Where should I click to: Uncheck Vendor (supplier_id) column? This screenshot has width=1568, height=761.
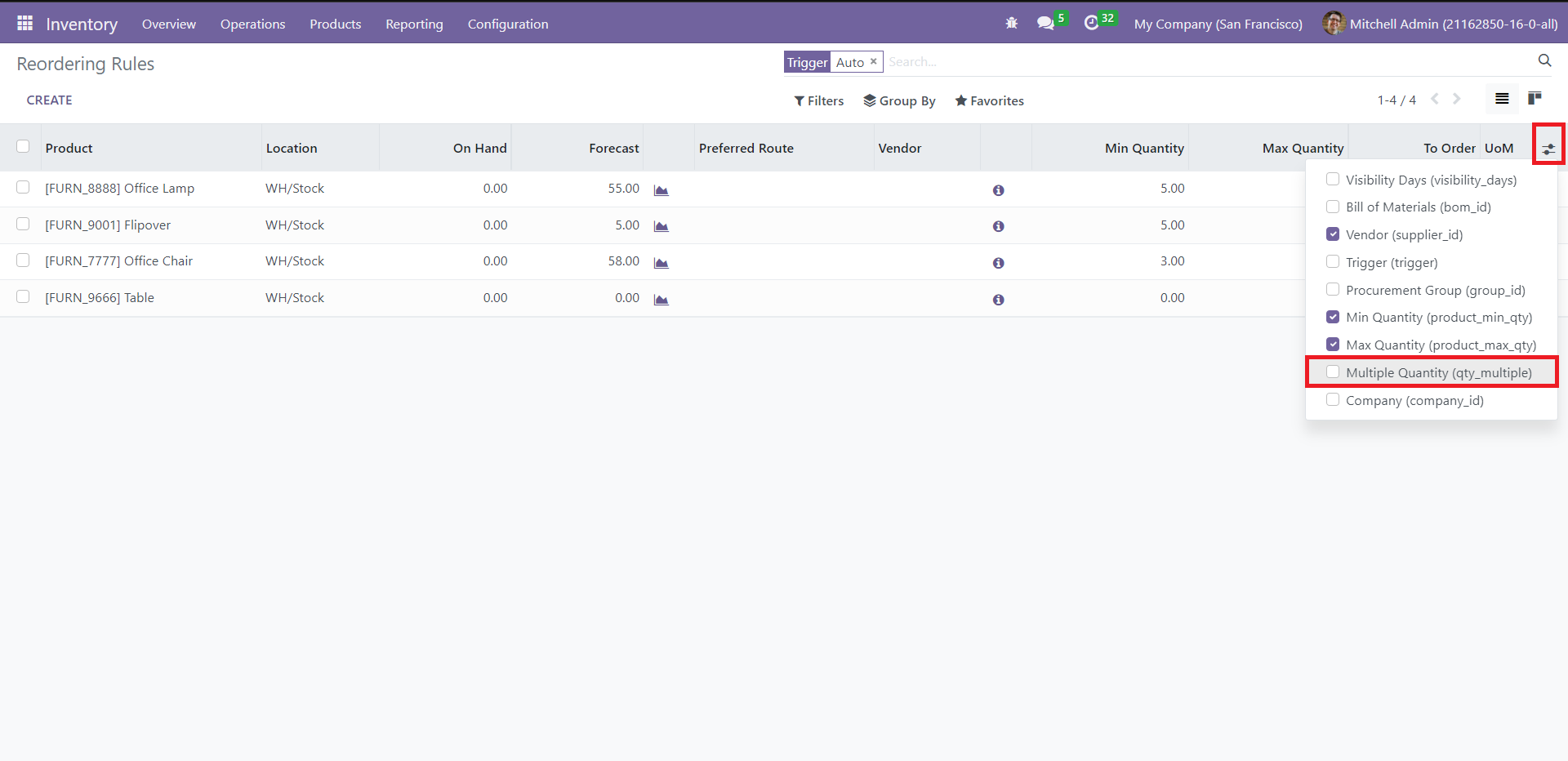pyautogui.click(x=1333, y=234)
